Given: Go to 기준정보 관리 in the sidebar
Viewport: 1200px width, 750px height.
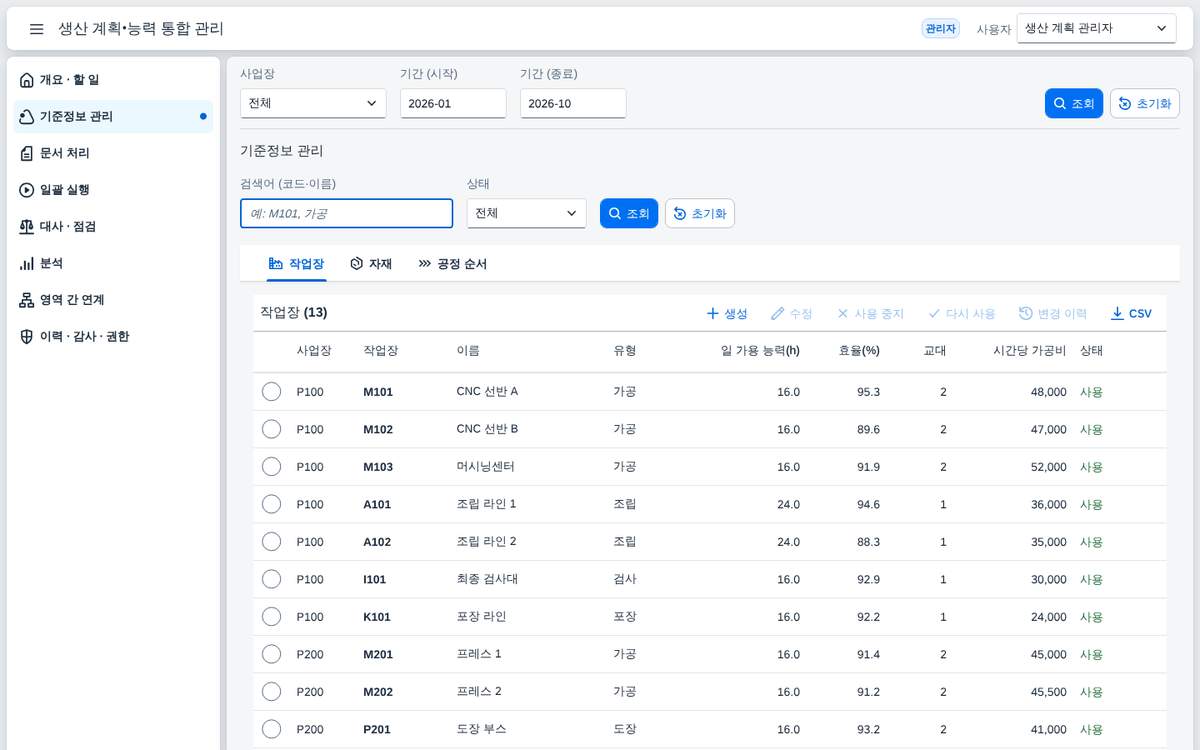Looking at the screenshot, I should 113,117.
